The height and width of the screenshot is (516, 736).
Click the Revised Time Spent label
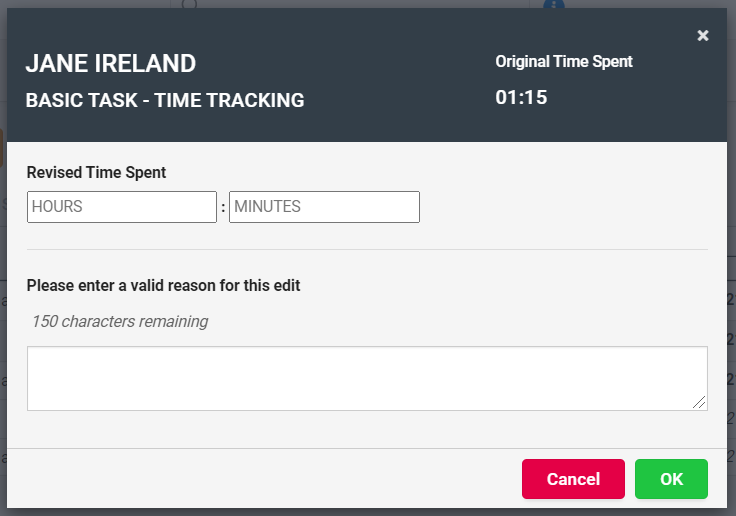coord(96,172)
